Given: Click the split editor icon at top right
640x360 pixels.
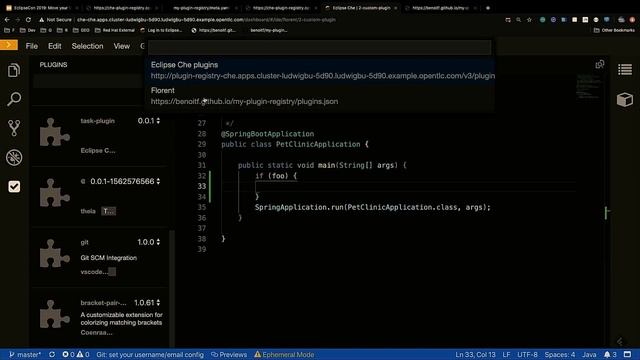Looking at the screenshot, I should [600, 64].
